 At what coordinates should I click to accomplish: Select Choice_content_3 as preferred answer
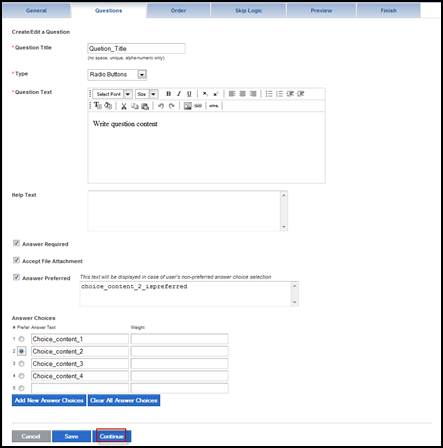click(x=21, y=364)
